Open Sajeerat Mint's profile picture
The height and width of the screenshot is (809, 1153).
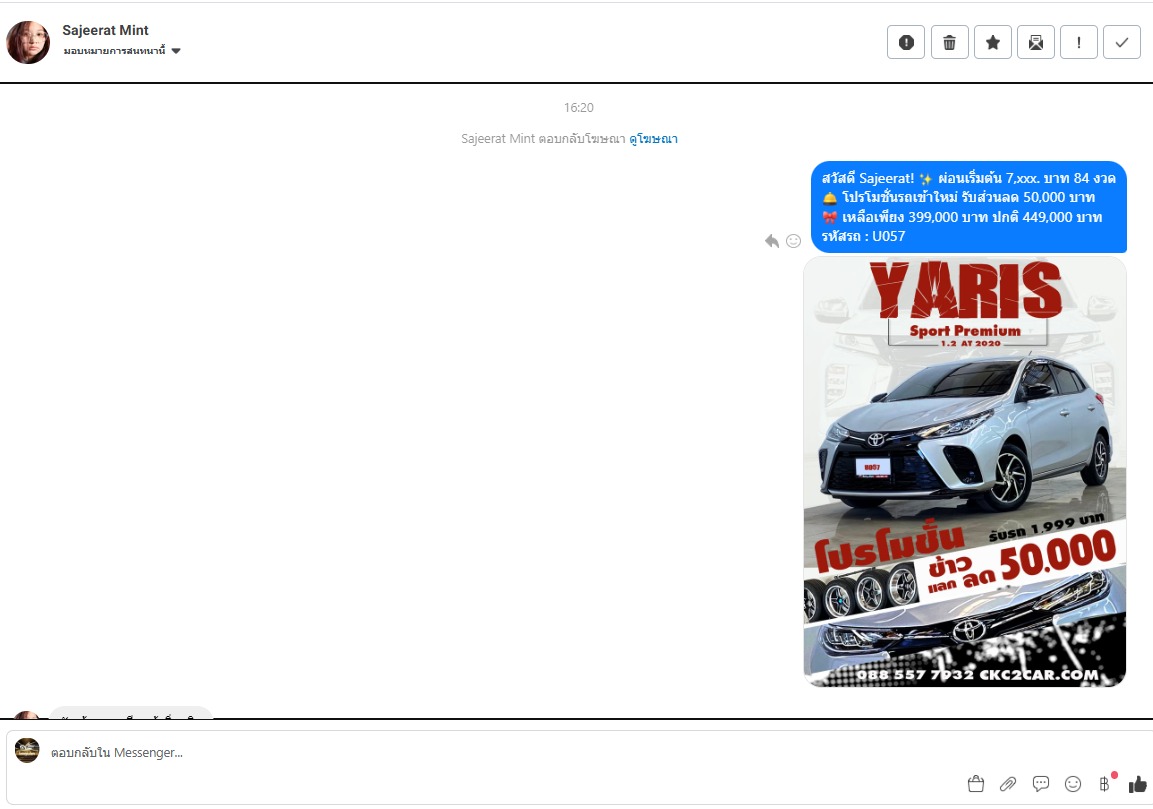click(x=28, y=42)
